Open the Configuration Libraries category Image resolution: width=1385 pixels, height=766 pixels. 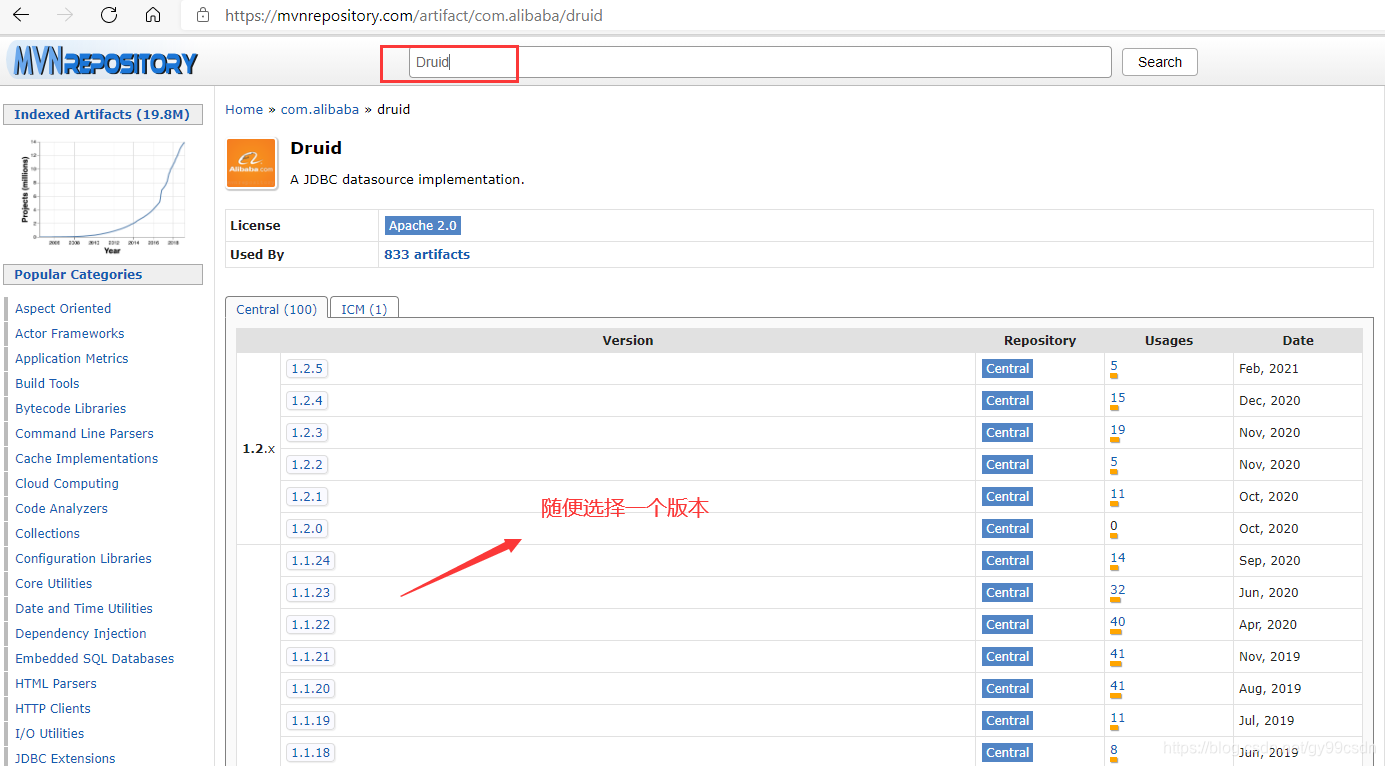tap(84, 559)
